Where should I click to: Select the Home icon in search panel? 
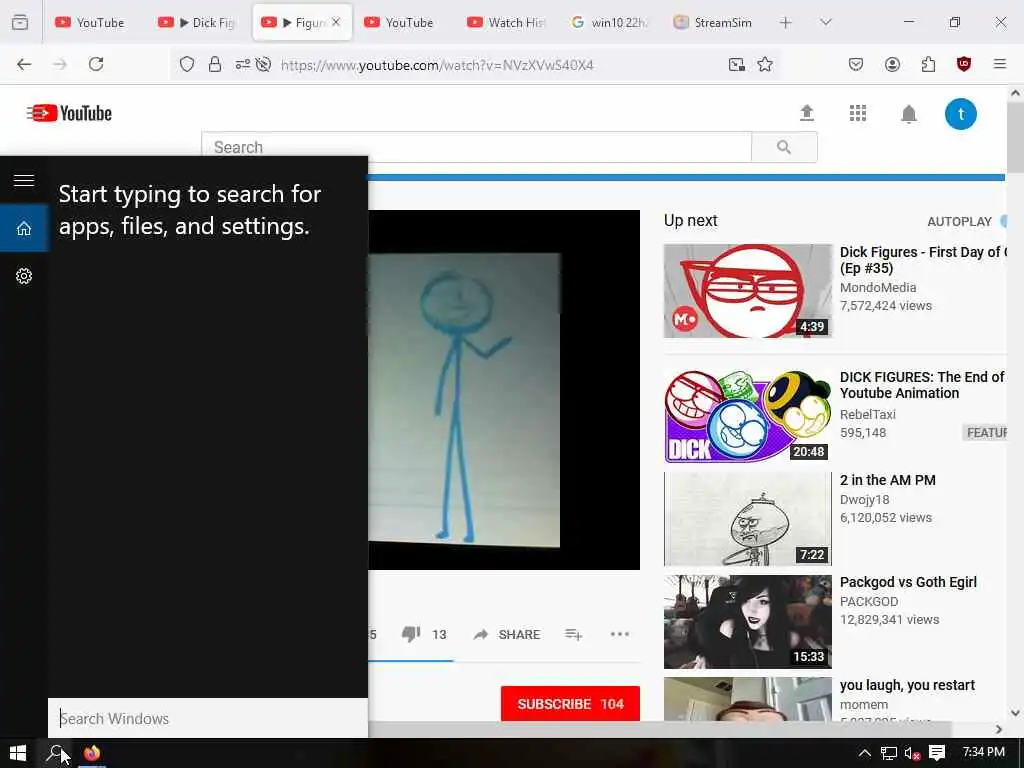[x=24, y=228]
